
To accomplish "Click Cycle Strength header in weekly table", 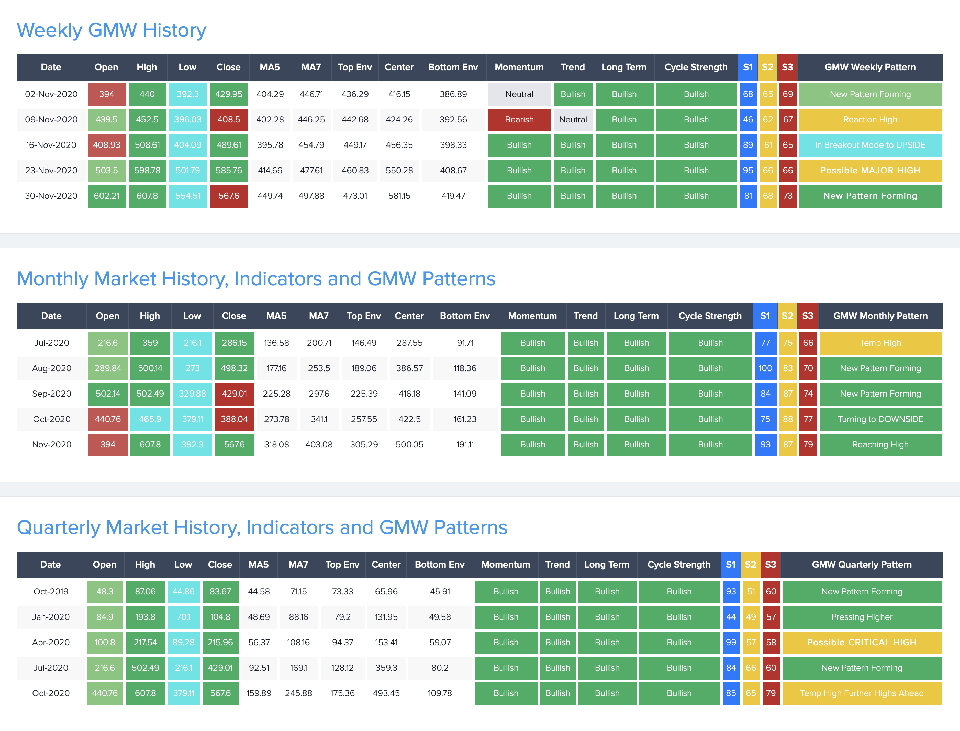I will (696, 67).
